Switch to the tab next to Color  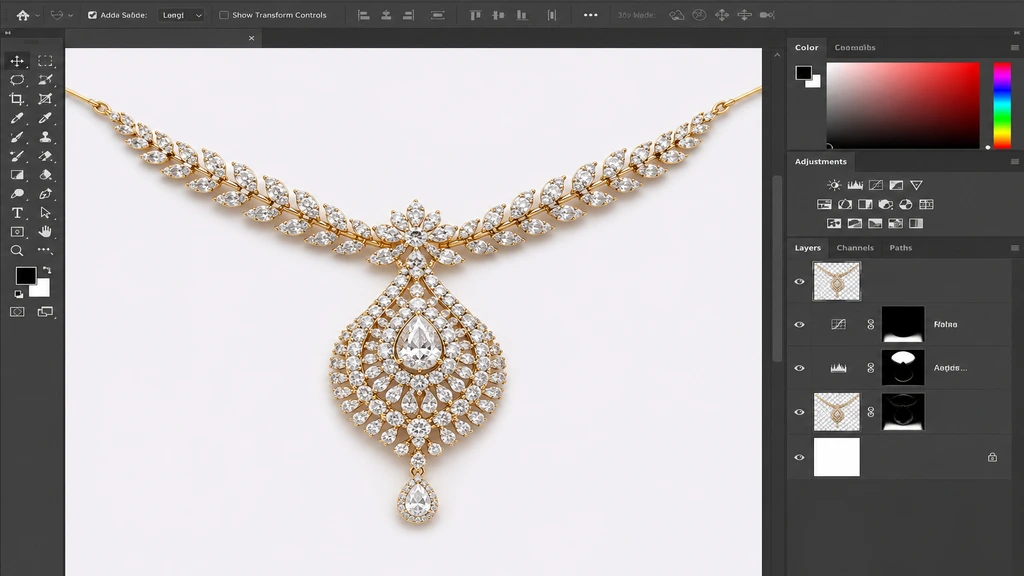[855, 48]
